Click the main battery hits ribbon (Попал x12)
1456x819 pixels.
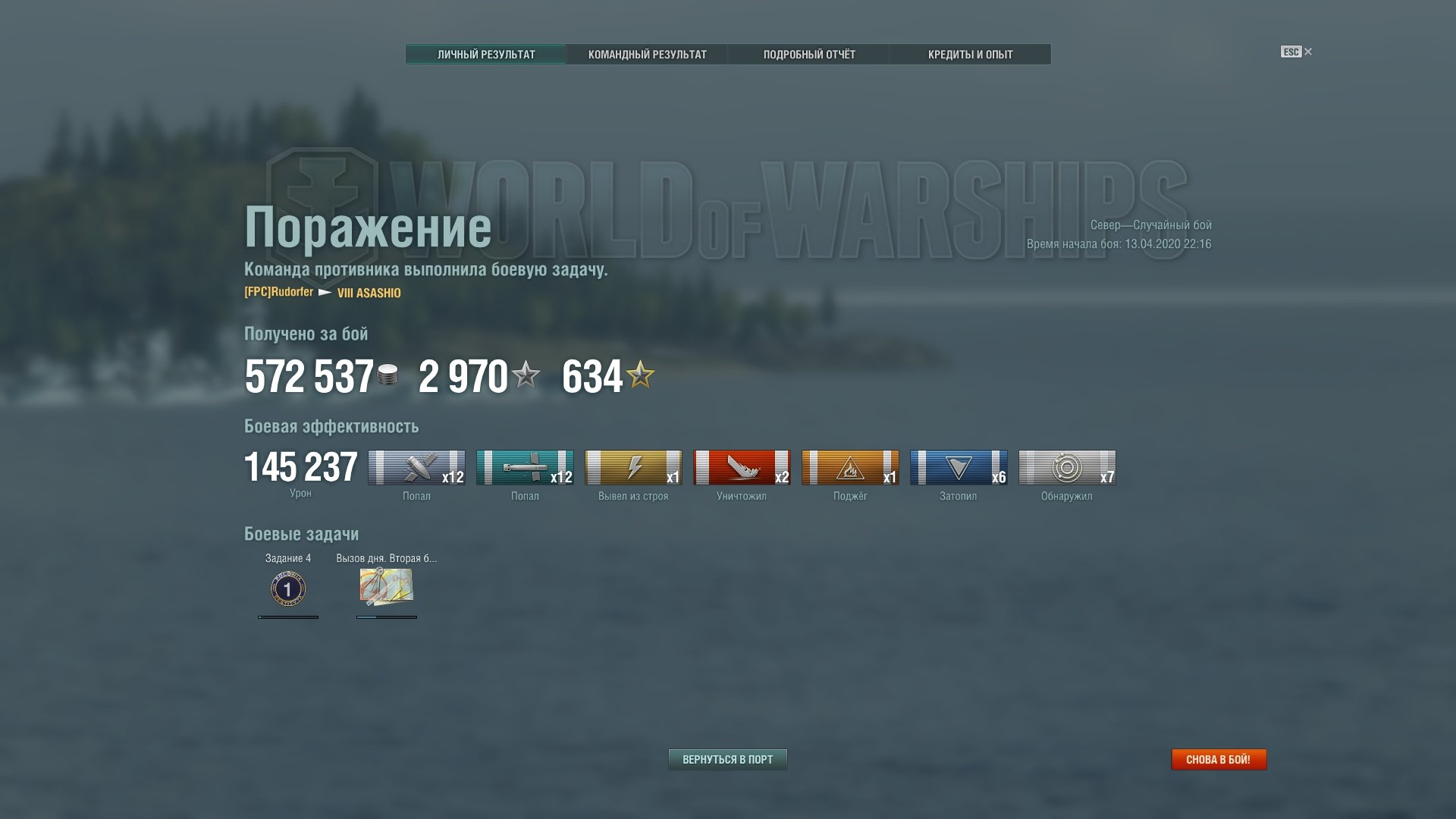tap(416, 467)
